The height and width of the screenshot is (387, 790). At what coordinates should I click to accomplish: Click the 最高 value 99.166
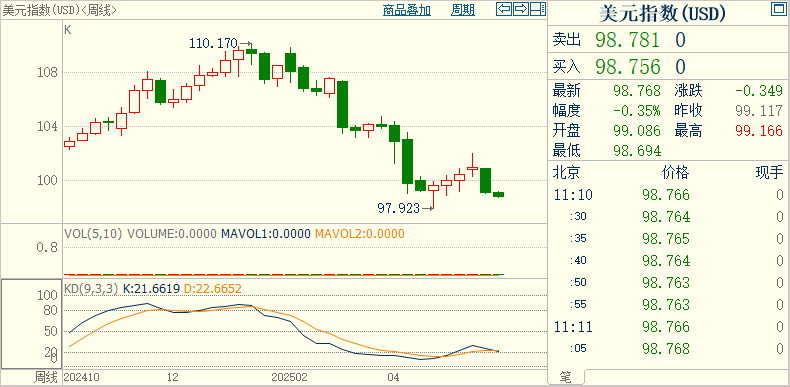click(759, 131)
